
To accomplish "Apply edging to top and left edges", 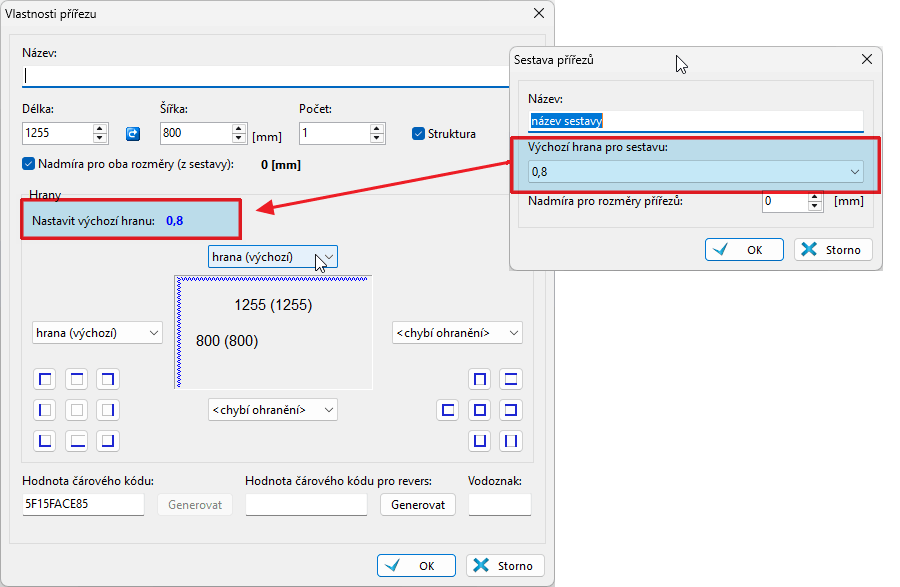I will [45, 379].
